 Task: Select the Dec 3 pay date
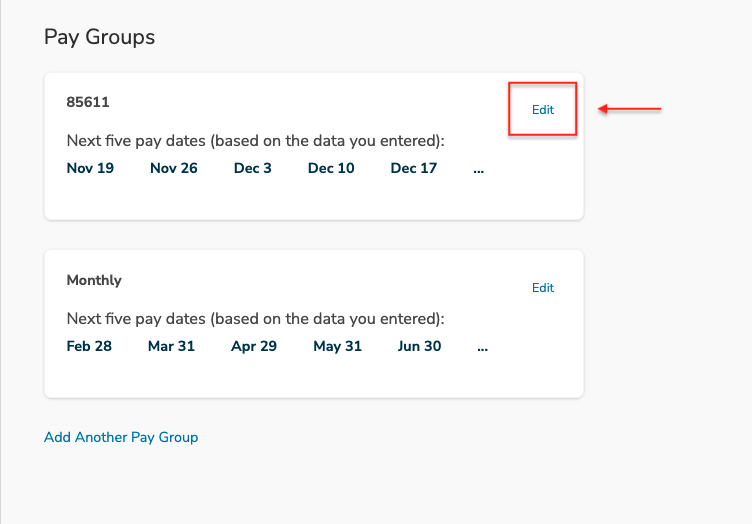[x=253, y=168]
